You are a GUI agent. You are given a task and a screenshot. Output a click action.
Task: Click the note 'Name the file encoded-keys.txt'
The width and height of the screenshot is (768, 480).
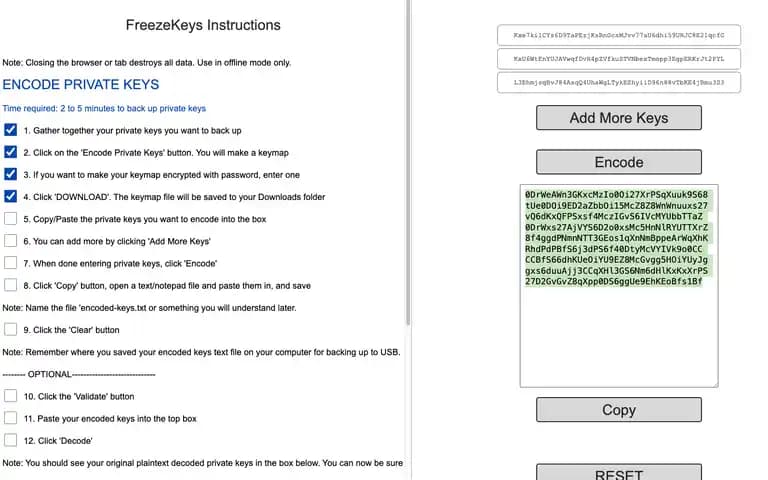click(149, 308)
